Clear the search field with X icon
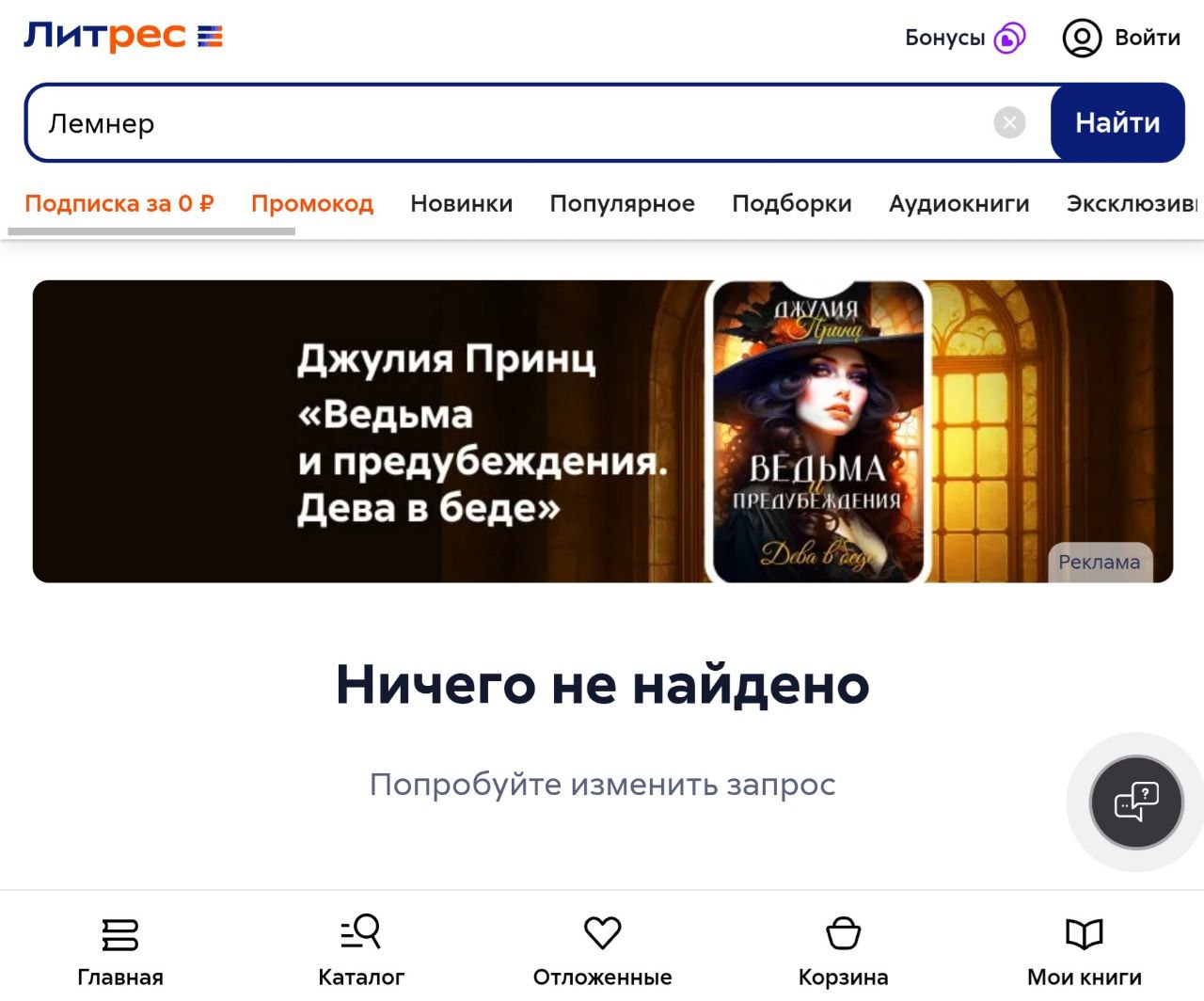This screenshot has width=1204, height=1001. pos(1009,122)
